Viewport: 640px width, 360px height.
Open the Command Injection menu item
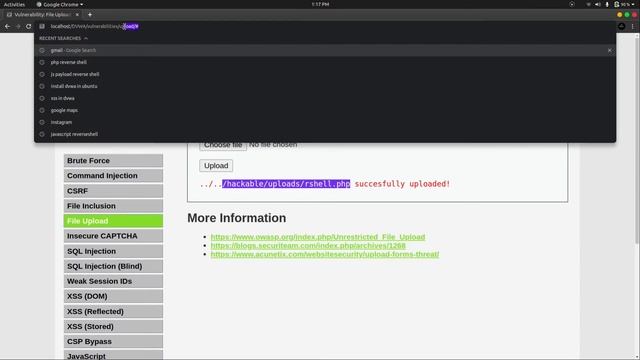(113, 176)
